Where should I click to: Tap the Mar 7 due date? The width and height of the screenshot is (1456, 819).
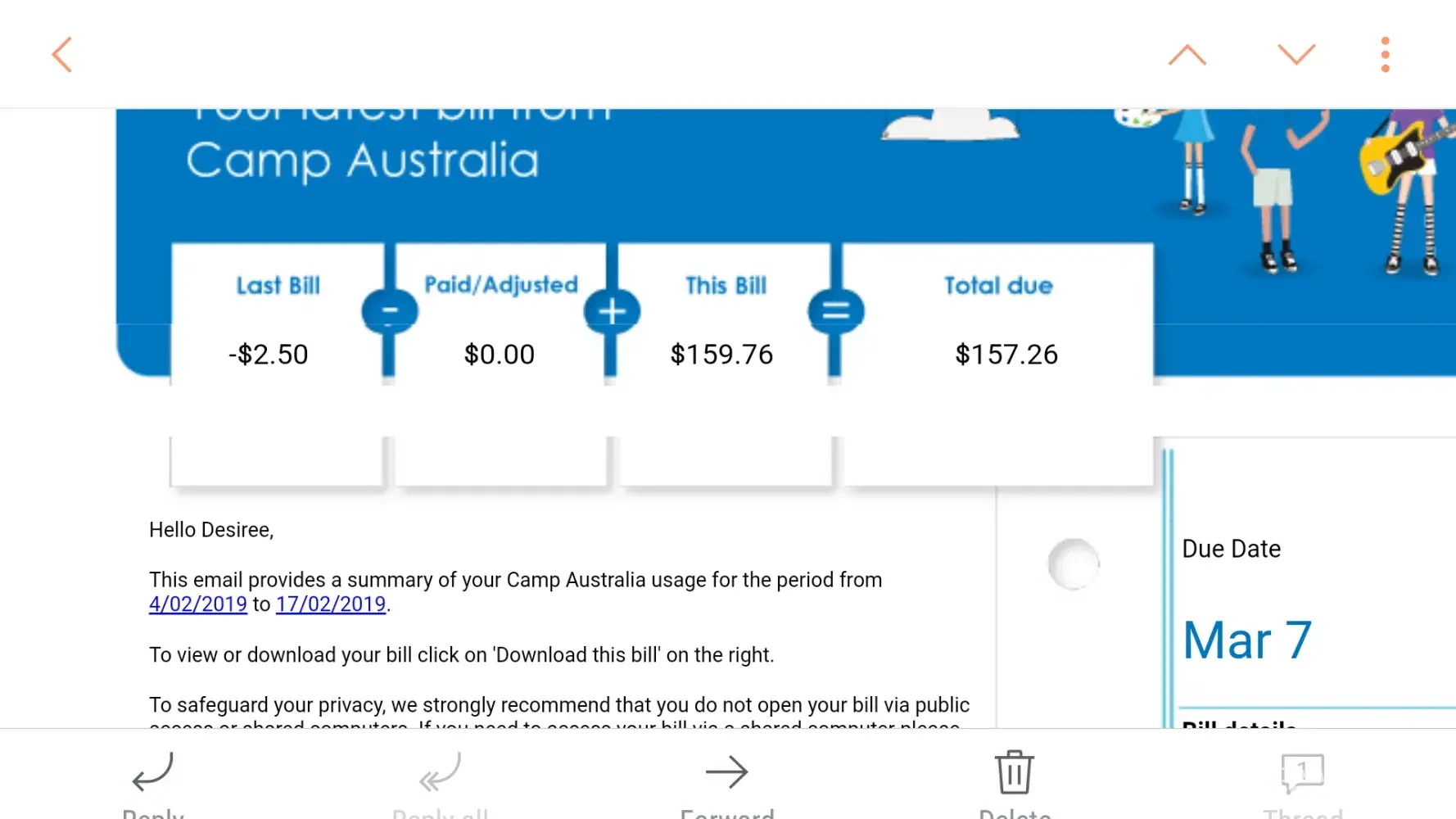pos(1247,640)
